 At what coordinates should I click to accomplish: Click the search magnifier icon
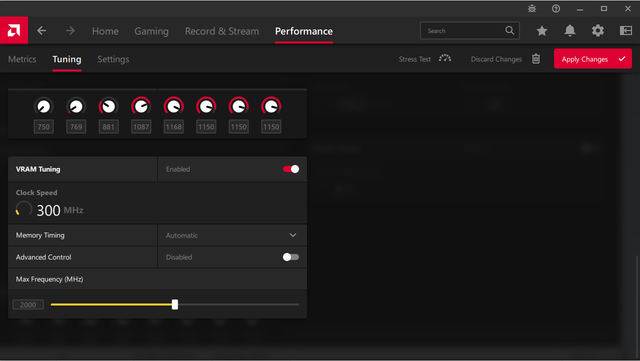click(509, 31)
